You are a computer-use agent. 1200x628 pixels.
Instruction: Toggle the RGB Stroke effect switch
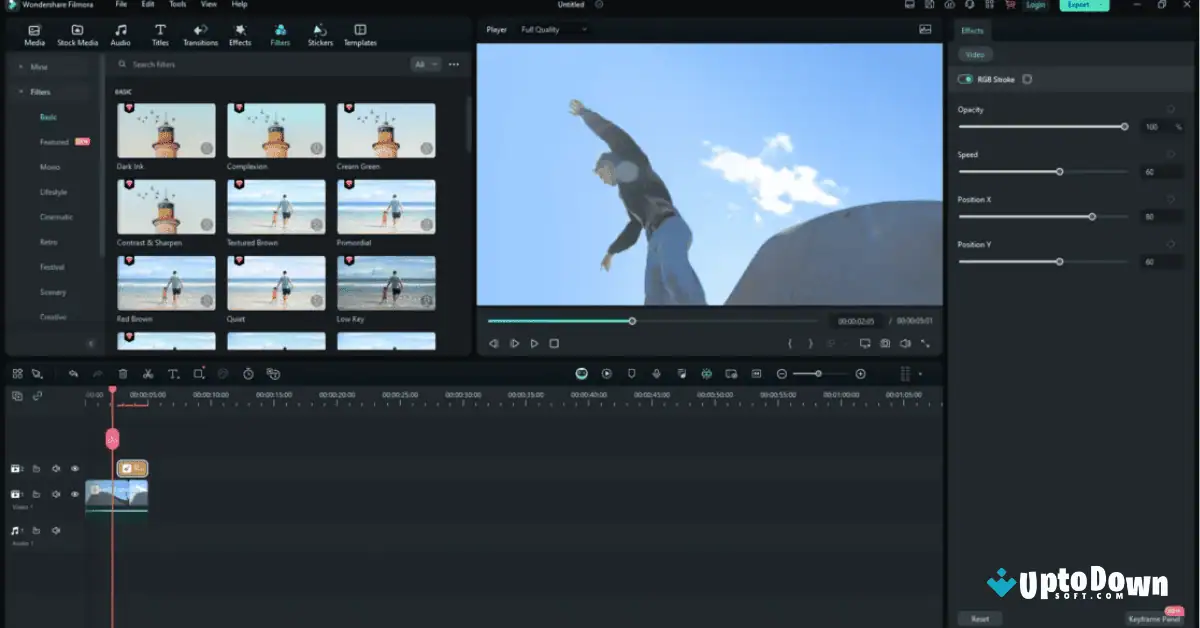[965, 78]
